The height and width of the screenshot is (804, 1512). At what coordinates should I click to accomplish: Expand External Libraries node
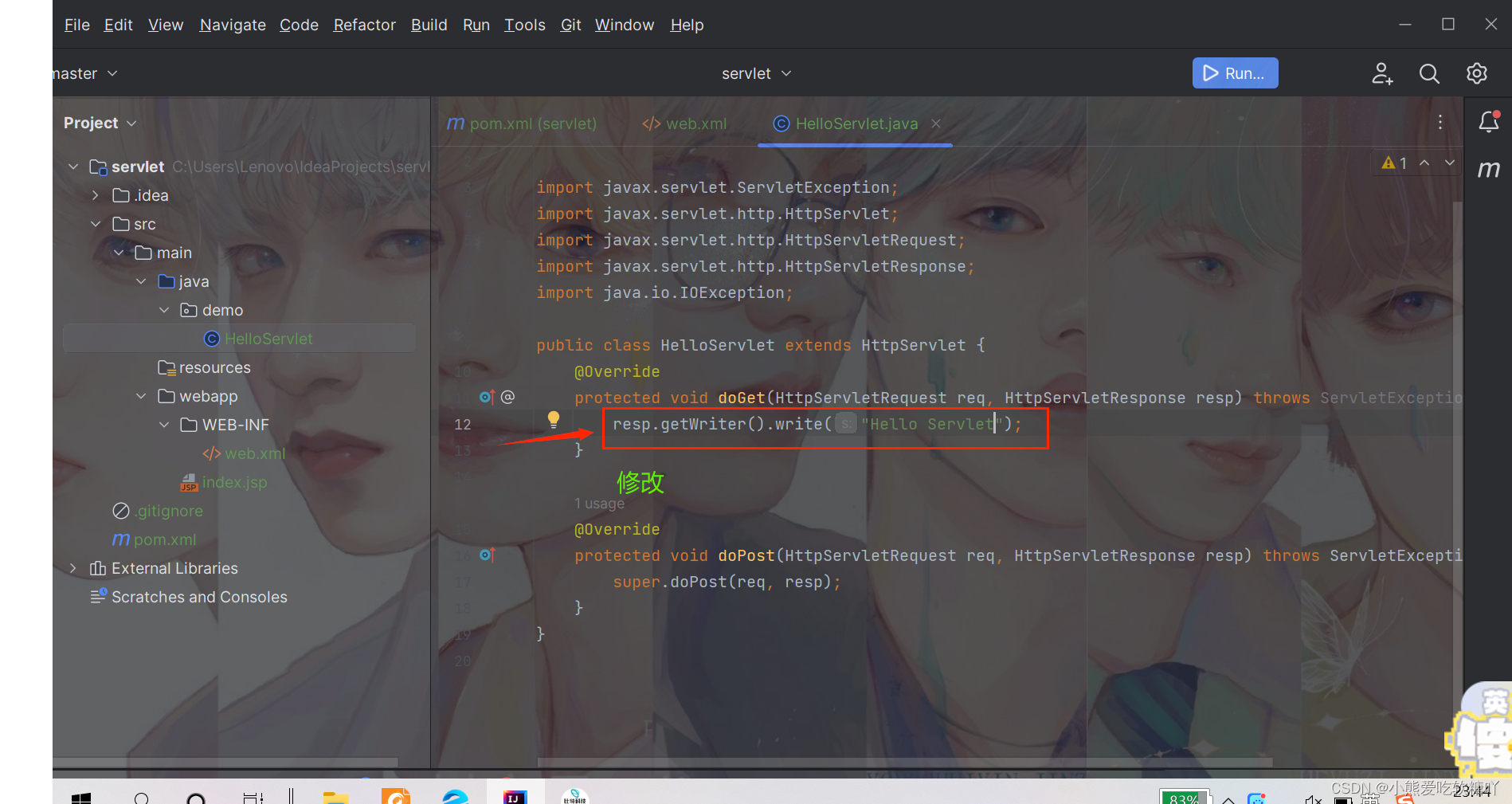[x=73, y=568]
